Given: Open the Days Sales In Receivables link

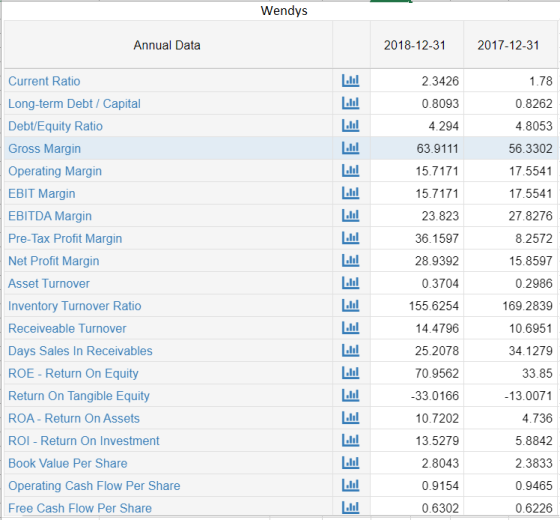Looking at the screenshot, I should click(80, 351).
